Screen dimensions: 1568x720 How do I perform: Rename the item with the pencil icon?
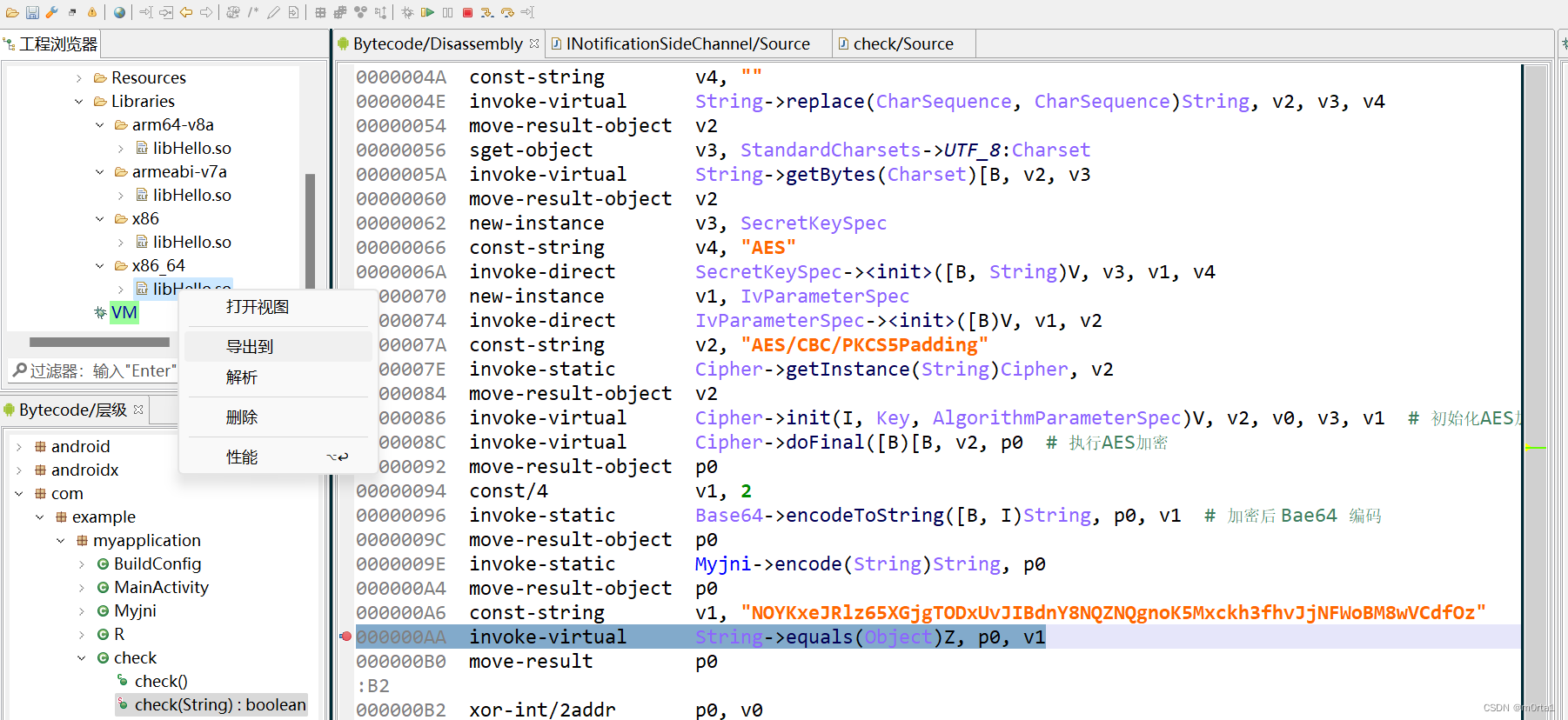coord(273,12)
